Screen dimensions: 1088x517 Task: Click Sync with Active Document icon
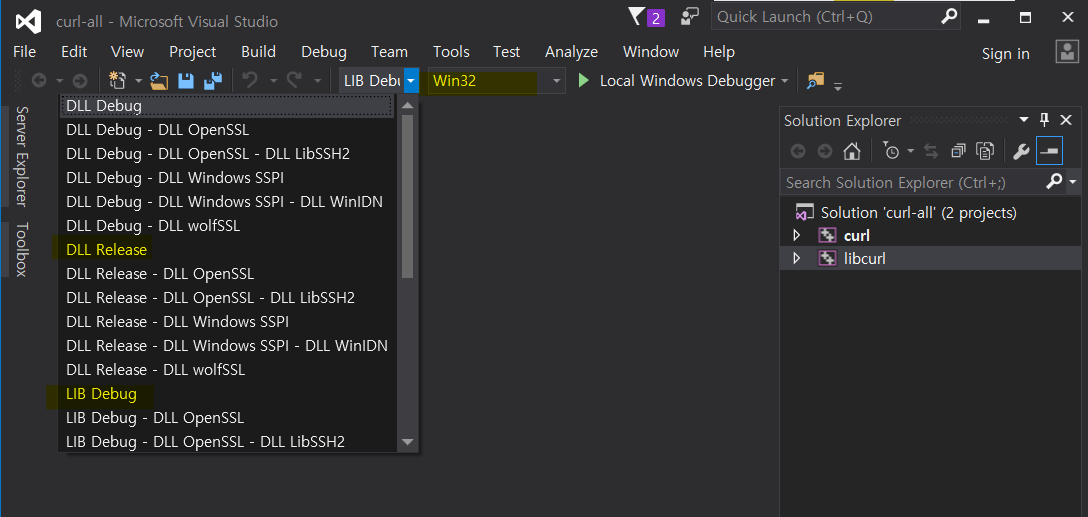[x=931, y=151]
